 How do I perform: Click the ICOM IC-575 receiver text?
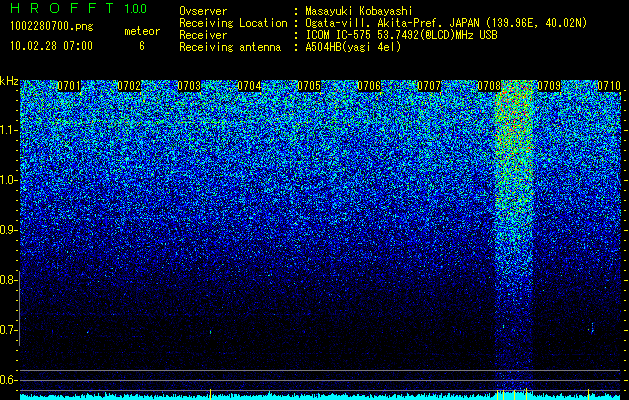coord(401,35)
